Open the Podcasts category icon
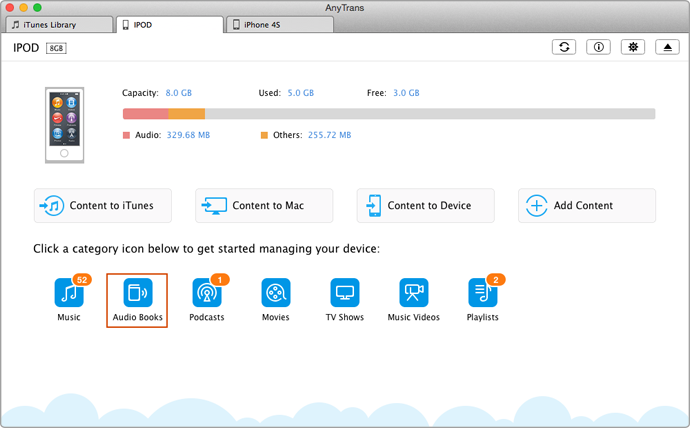The height and width of the screenshot is (428, 690). click(207, 293)
